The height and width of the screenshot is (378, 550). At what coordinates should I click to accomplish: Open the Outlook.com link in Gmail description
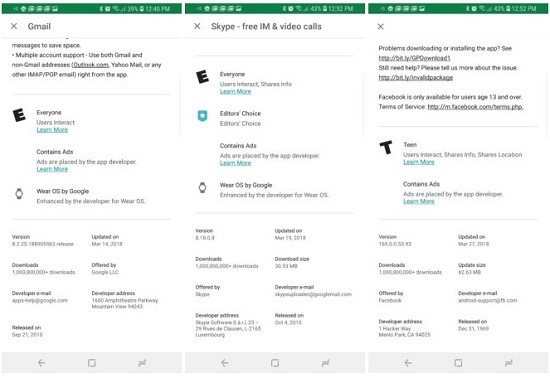(90, 65)
